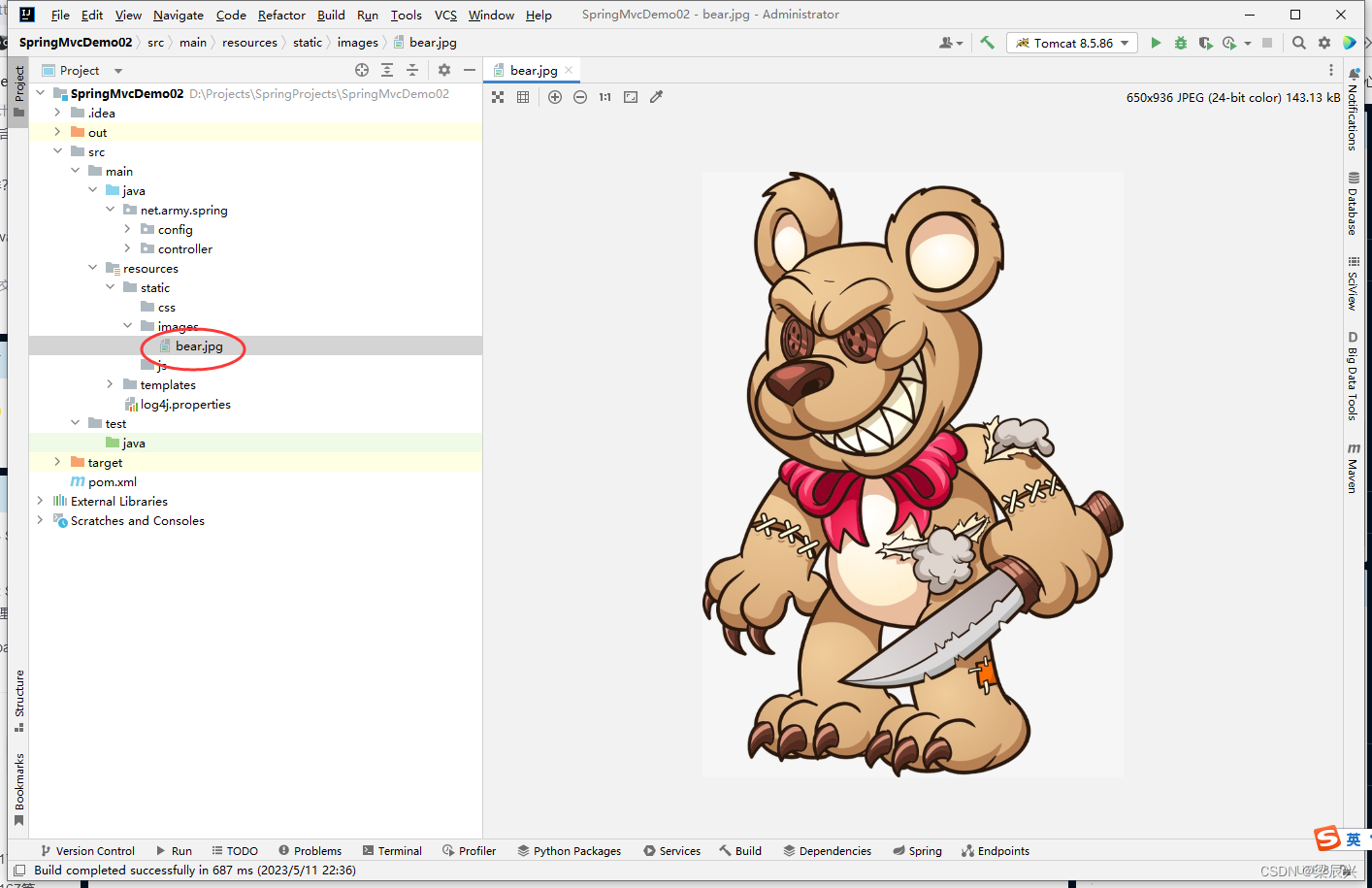Open the Spring tool window
The image size is (1372, 888).
pyautogui.click(x=918, y=851)
